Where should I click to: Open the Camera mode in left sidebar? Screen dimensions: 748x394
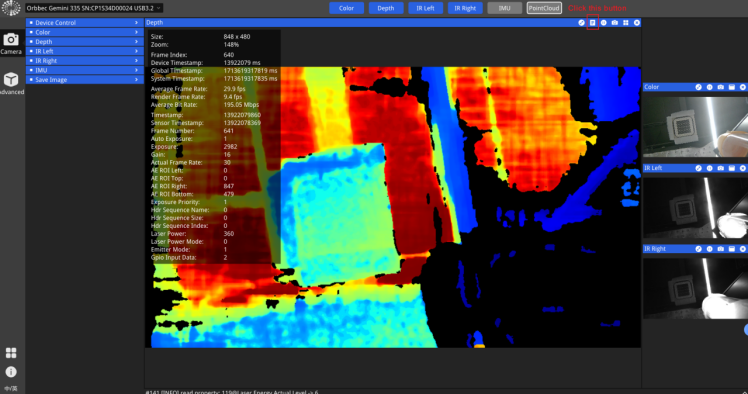[x=11, y=43]
